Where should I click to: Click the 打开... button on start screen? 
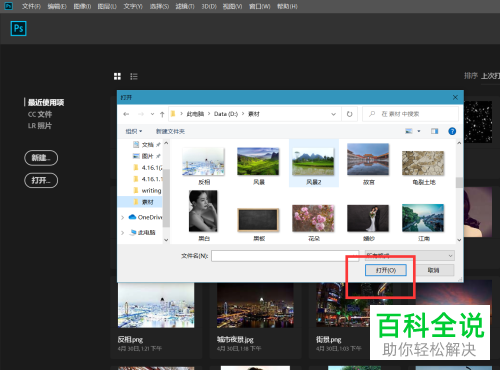coord(41,181)
